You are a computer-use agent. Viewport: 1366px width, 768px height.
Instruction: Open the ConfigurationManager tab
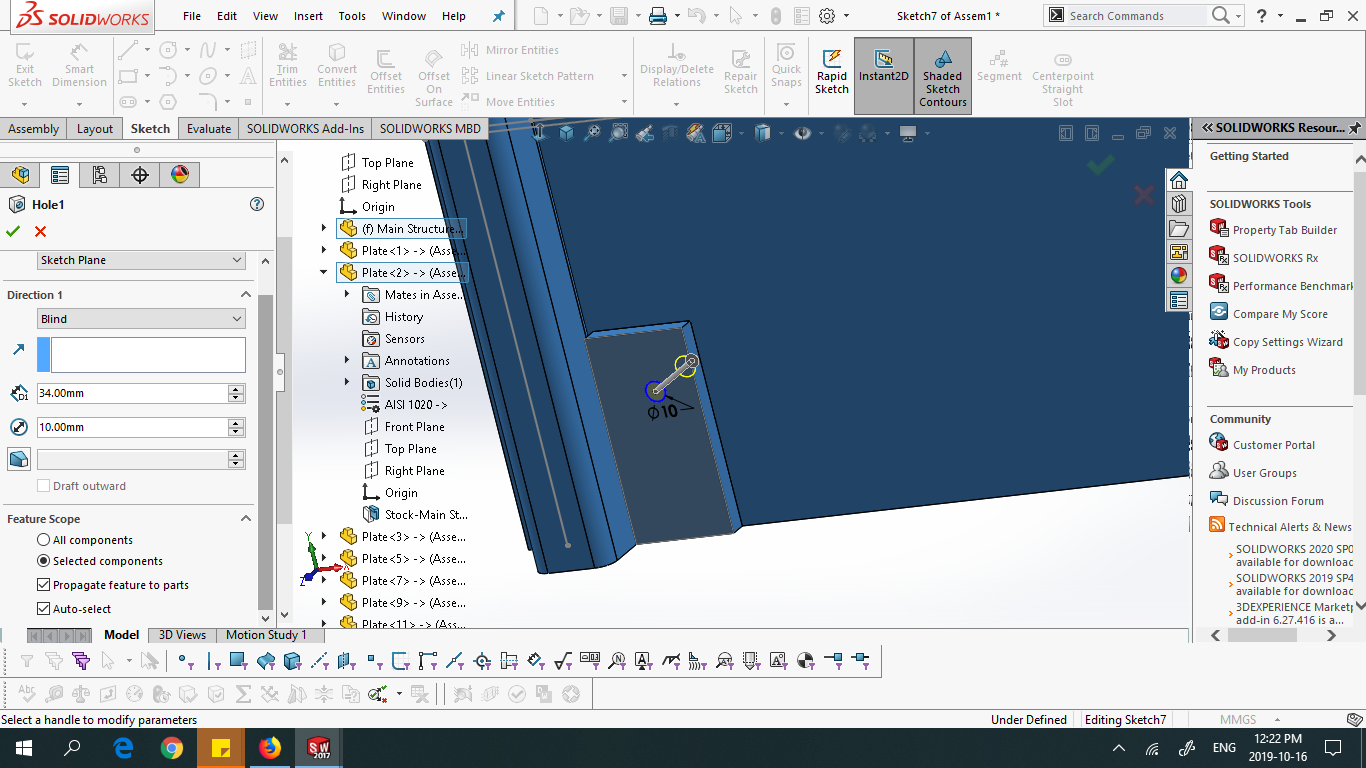[x=100, y=175]
